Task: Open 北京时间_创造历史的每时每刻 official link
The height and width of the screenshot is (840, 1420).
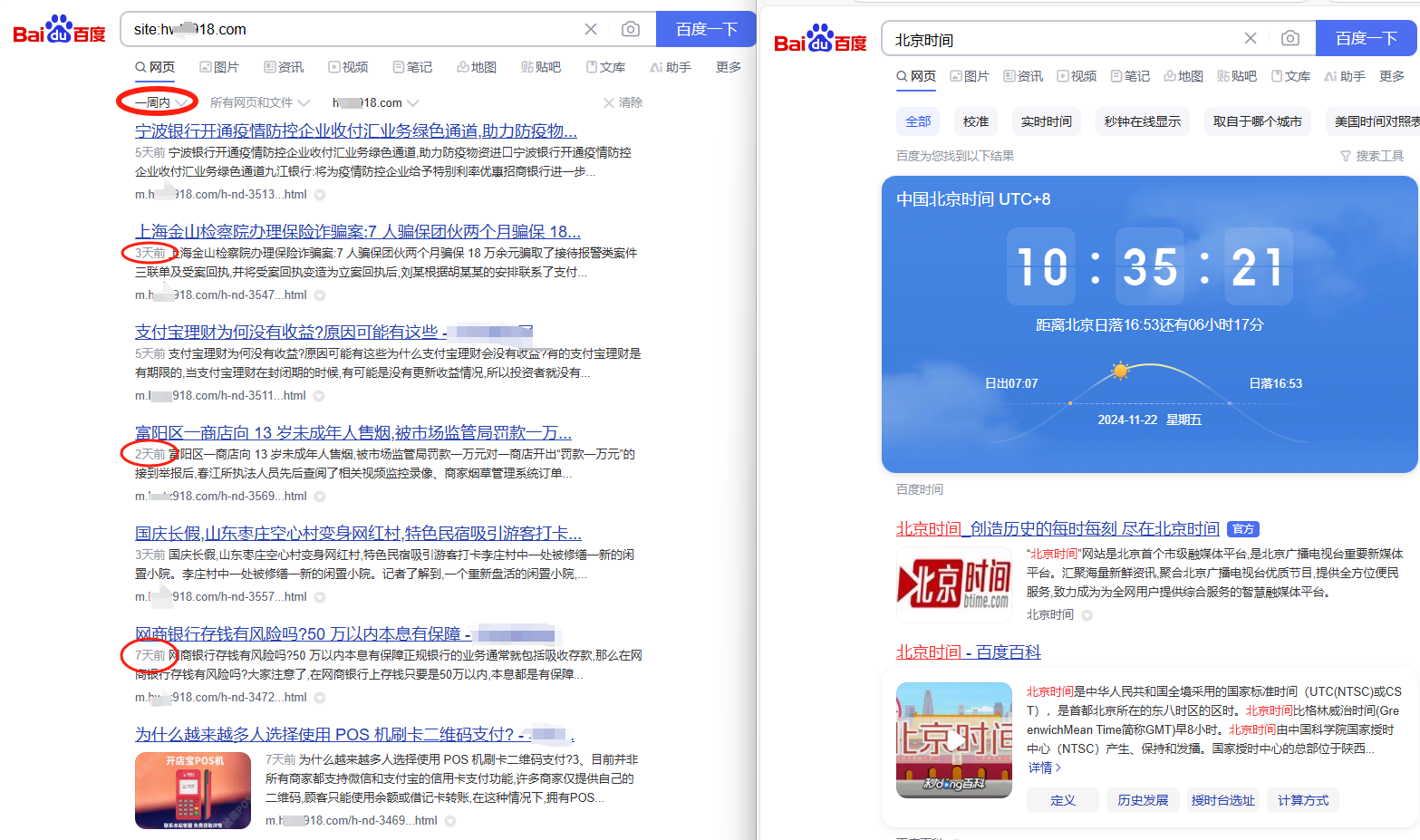Action: (1058, 528)
